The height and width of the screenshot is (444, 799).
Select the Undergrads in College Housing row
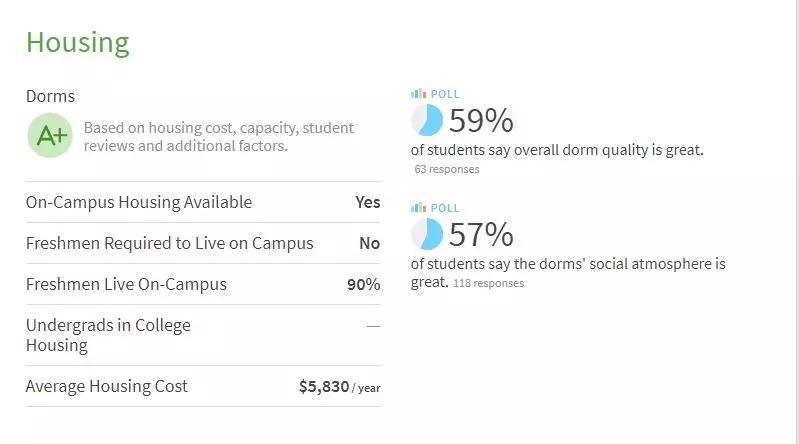(108, 335)
